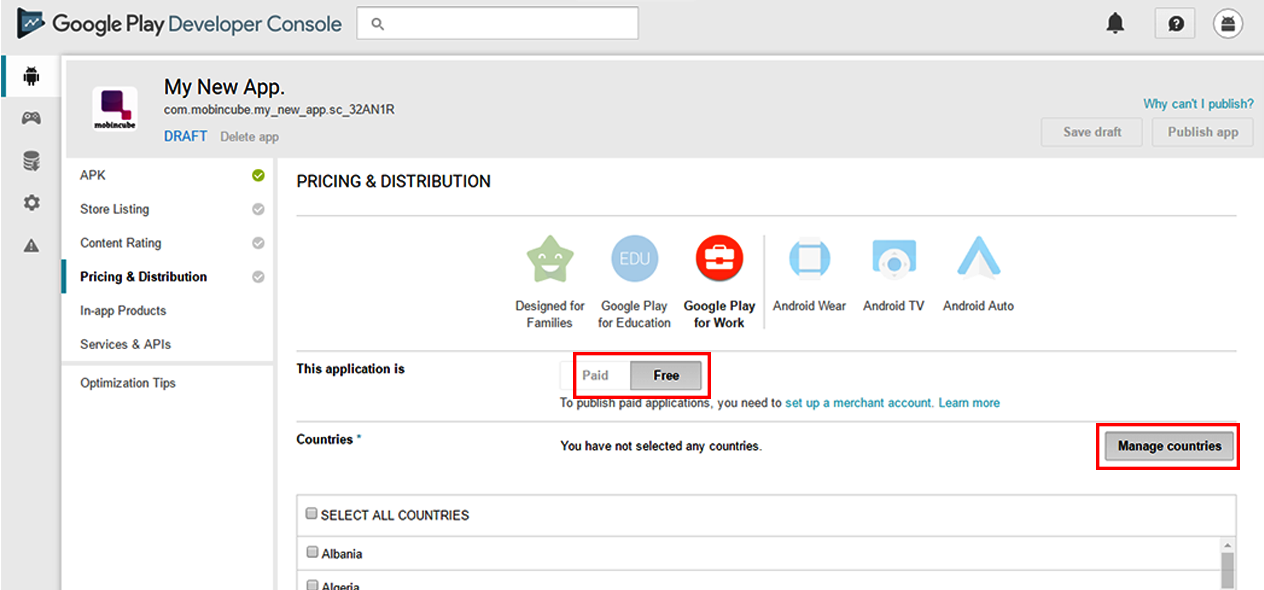The width and height of the screenshot is (1264, 590).
Task: Select the Android TV icon
Action: pos(894,259)
